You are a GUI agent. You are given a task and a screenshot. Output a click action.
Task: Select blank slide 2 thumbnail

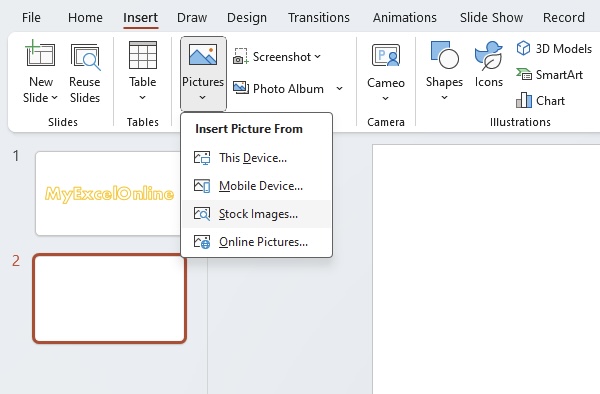(x=110, y=298)
